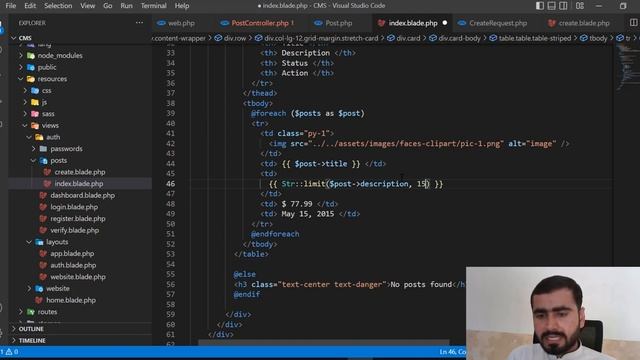Open verify.blade.php file
640x360 pixels.
coord(74,230)
